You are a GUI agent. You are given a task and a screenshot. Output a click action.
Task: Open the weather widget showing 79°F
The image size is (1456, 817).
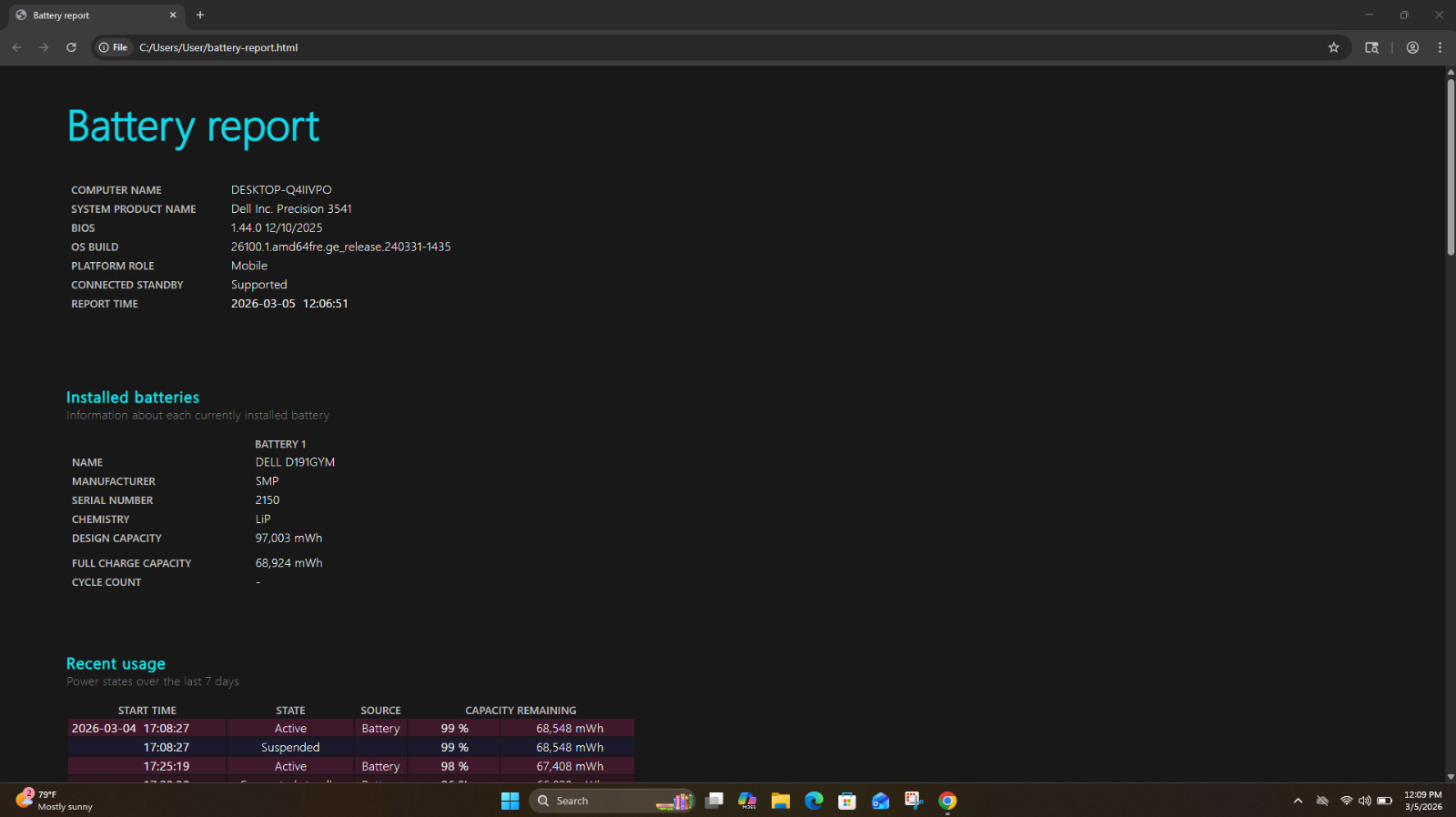click(x=55, y=801)
